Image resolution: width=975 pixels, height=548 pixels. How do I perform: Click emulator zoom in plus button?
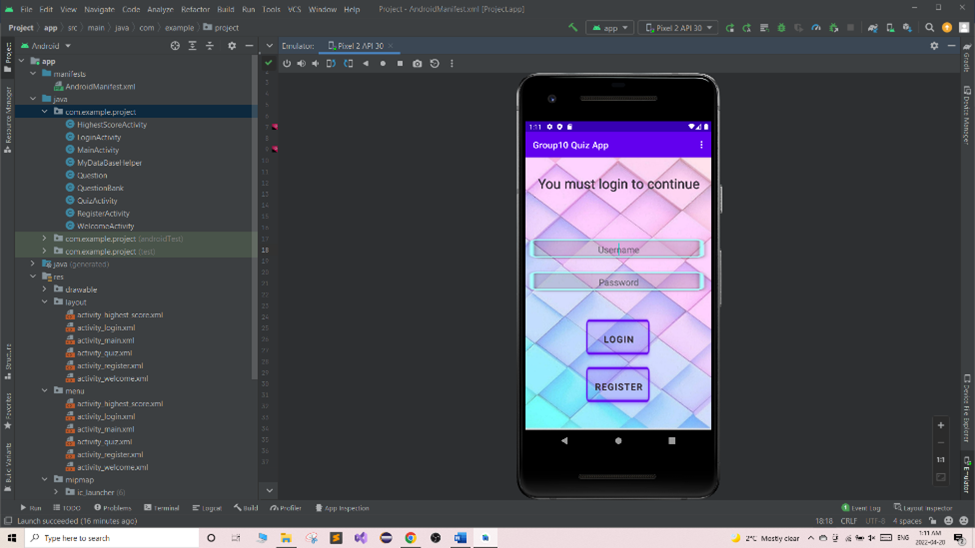point(941,425)
